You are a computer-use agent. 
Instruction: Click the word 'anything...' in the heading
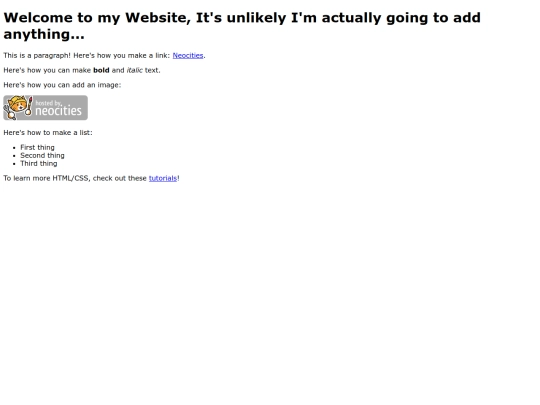click(44, 34)
